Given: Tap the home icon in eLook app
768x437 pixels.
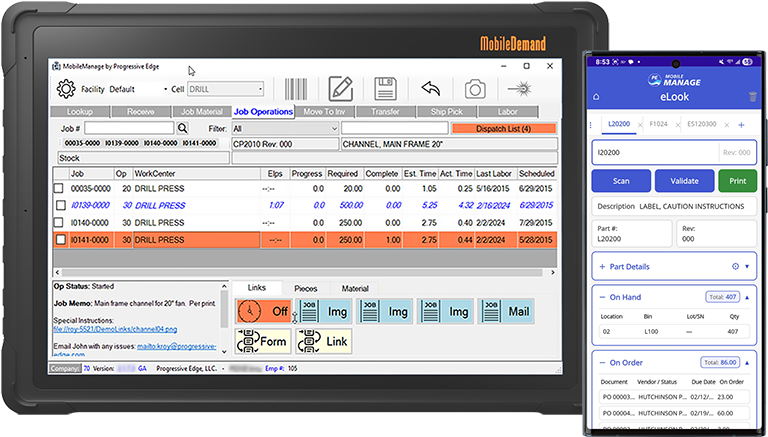Looking at the screenshot, I should click(596, 97).
